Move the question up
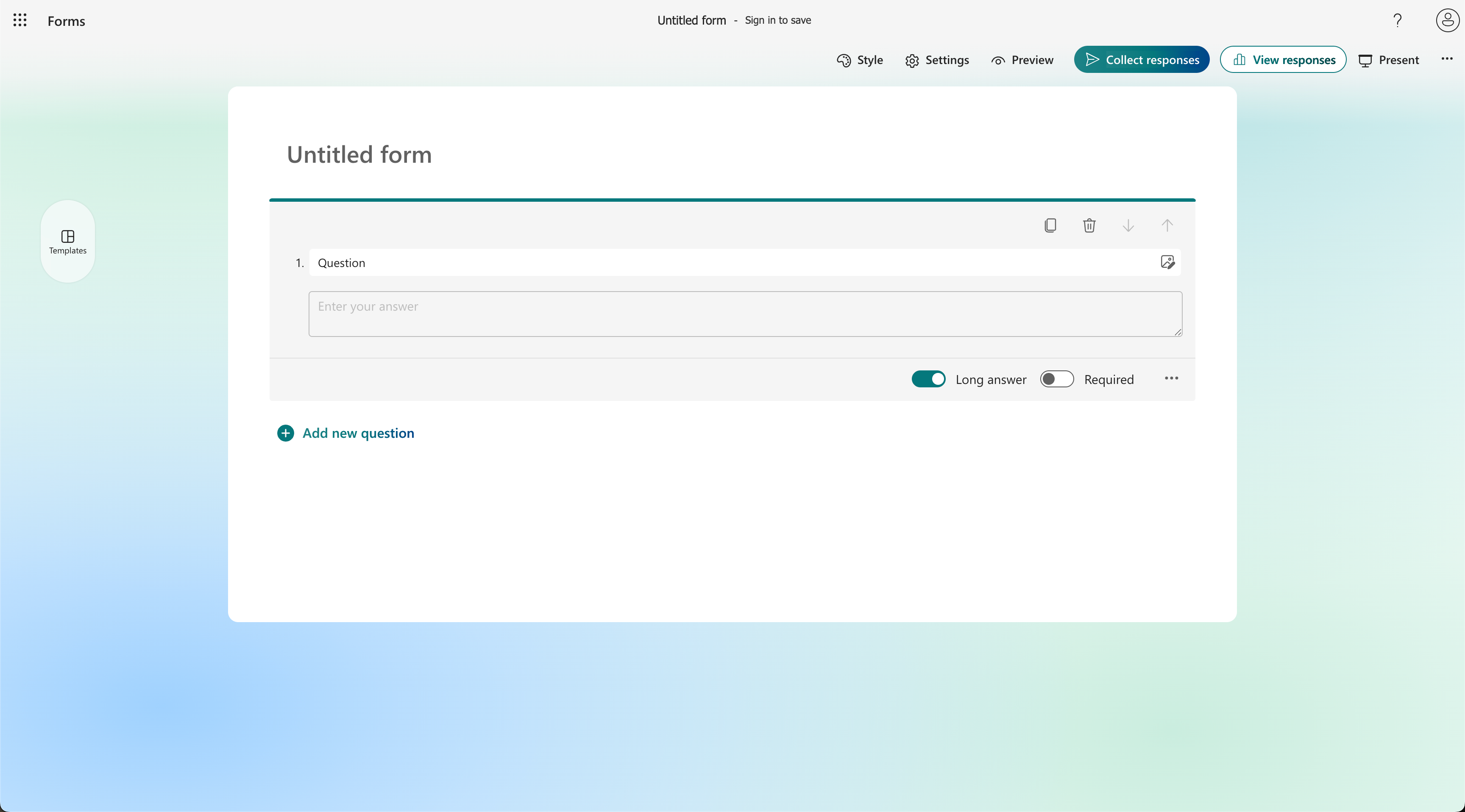 tap(1167, 225)
